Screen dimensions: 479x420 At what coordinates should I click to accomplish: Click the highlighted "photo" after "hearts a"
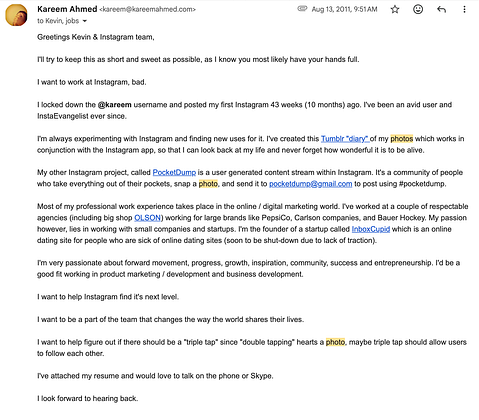pos(335,342)
